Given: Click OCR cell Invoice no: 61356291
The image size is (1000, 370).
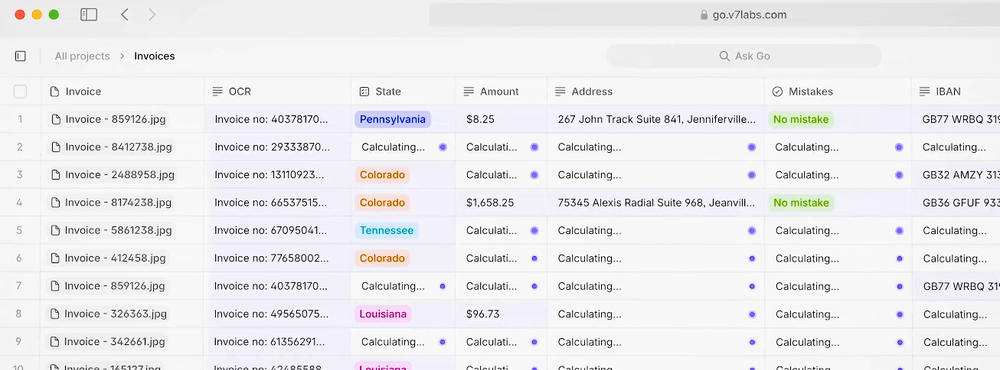Looking at the screenshot, I should [277, 342].
